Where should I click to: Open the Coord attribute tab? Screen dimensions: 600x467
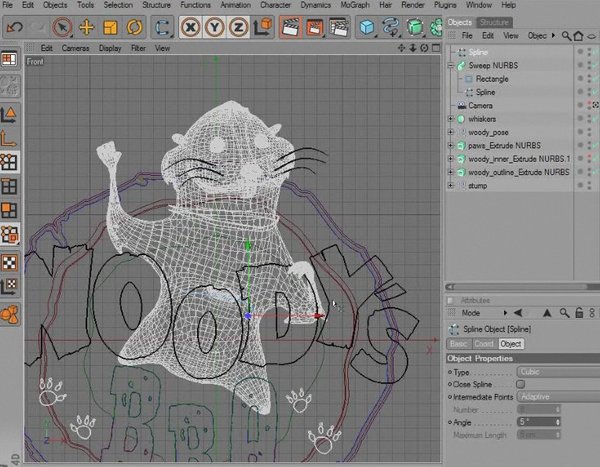tap(484, 344)
